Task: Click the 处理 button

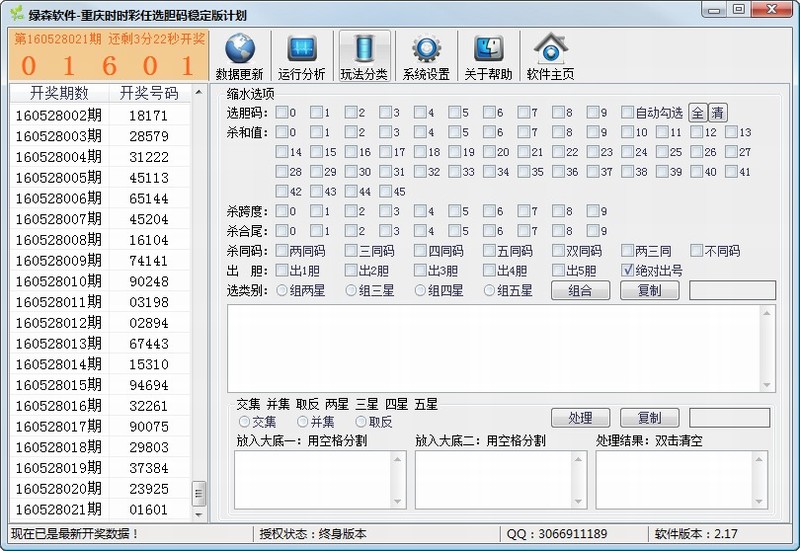Action: pos(580,418)
